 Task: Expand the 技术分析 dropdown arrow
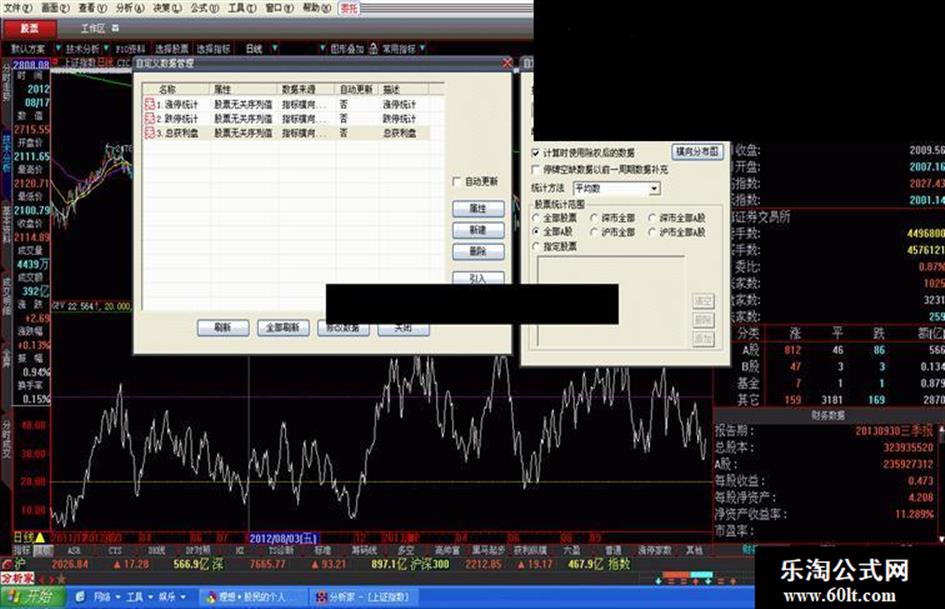(106, 48)
